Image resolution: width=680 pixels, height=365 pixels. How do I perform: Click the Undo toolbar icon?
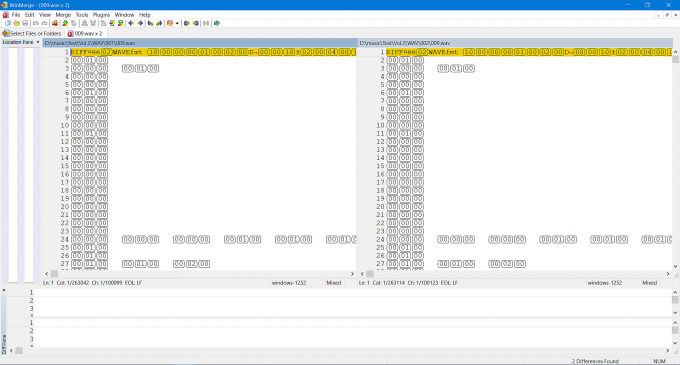click(36, 23)
